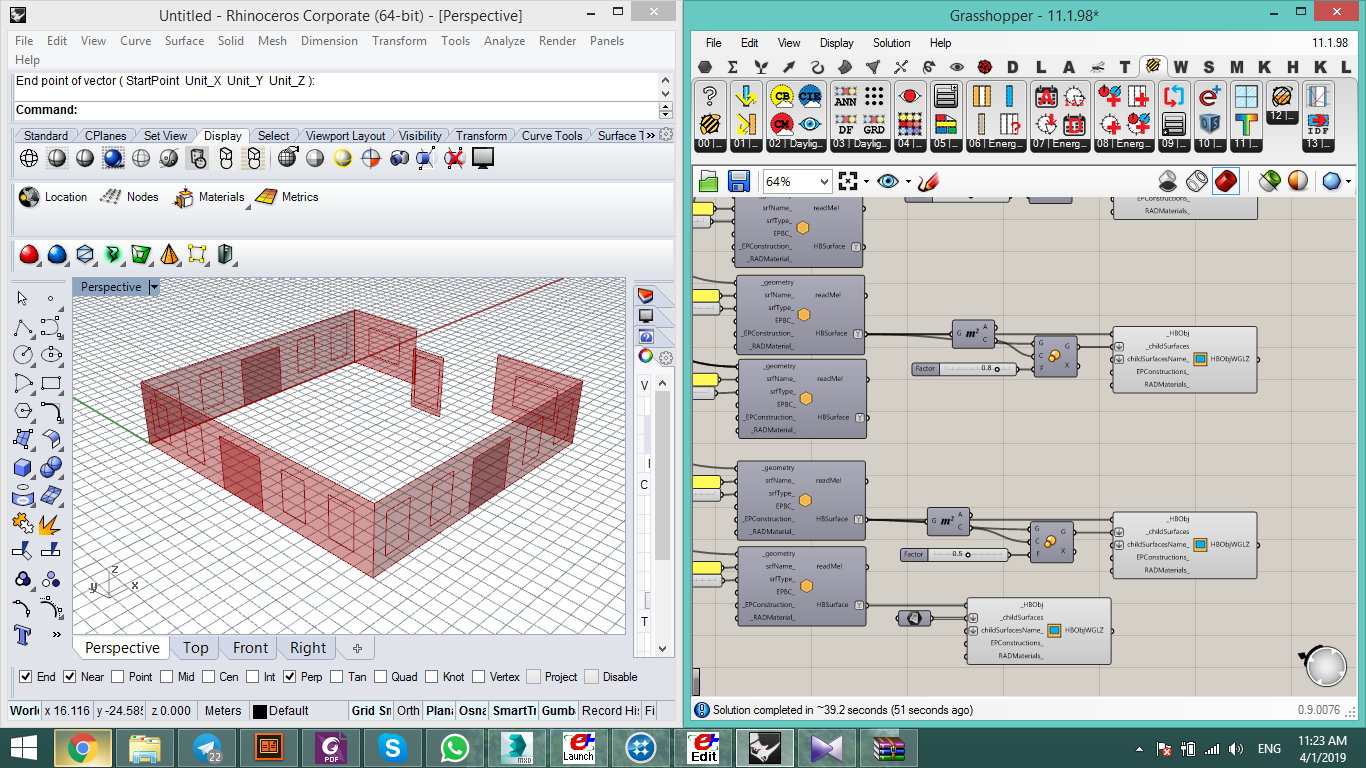
Task: Open Materials tool in Rhino toolbar
Action: point(209,197)
